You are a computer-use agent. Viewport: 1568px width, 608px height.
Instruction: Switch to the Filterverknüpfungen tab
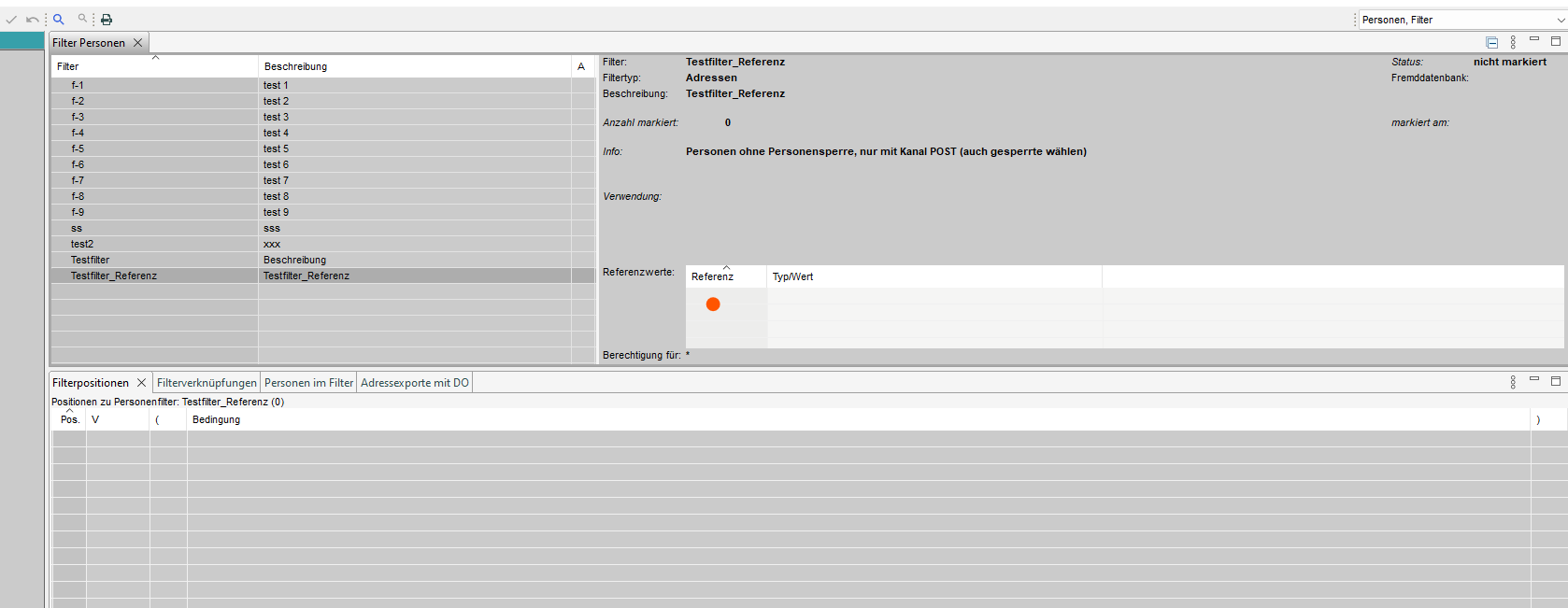(207, 383)
